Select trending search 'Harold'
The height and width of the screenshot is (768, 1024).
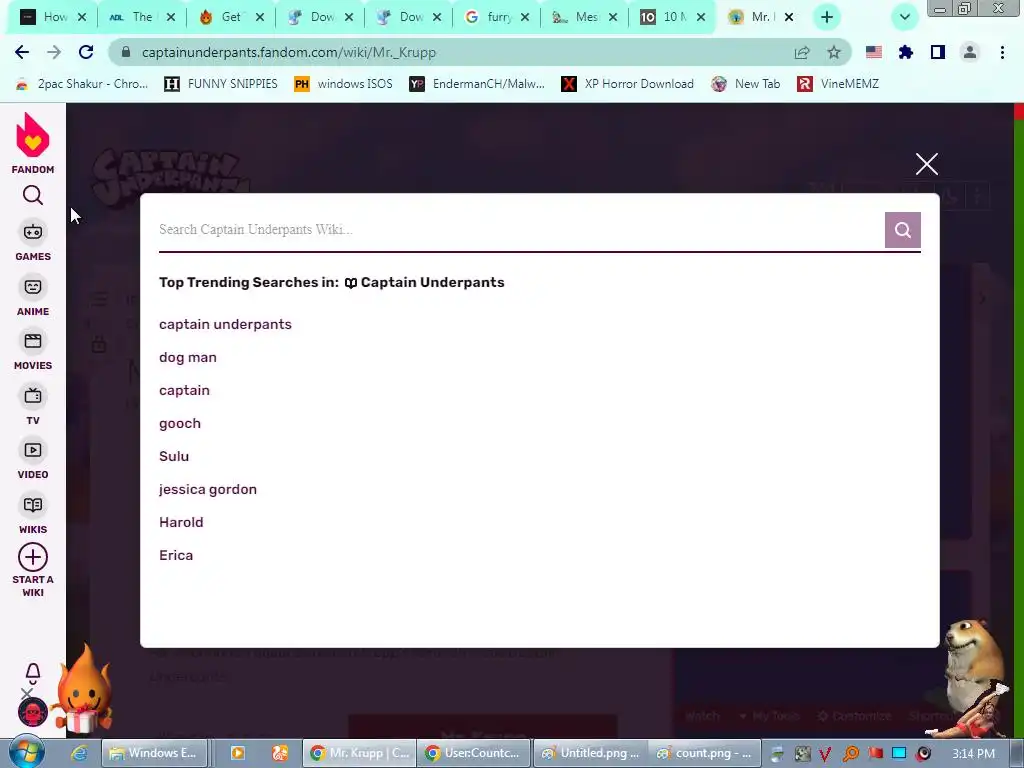[x=181, y=522]
